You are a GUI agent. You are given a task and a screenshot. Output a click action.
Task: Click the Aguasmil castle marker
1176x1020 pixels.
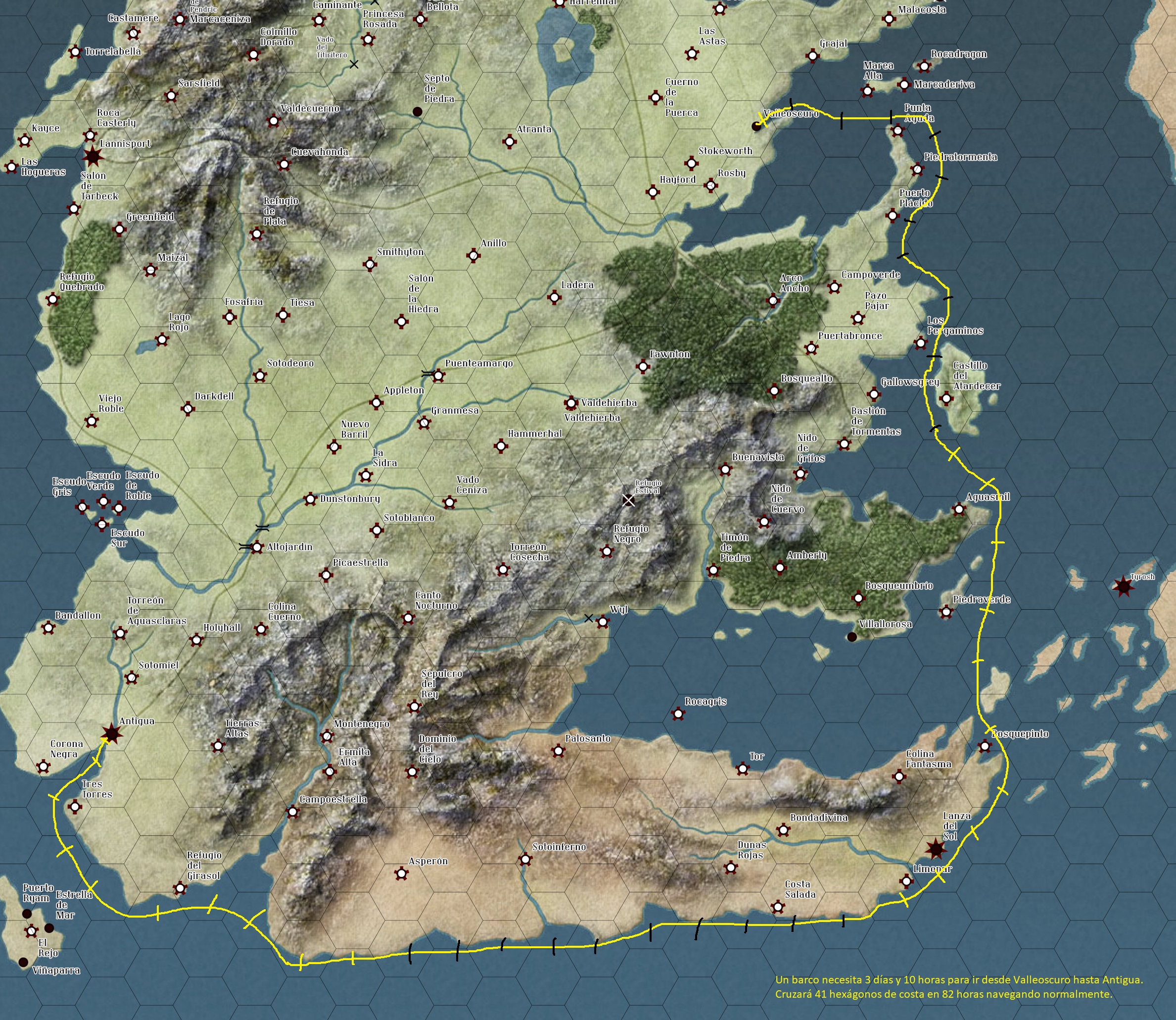(x=959, y=509)
